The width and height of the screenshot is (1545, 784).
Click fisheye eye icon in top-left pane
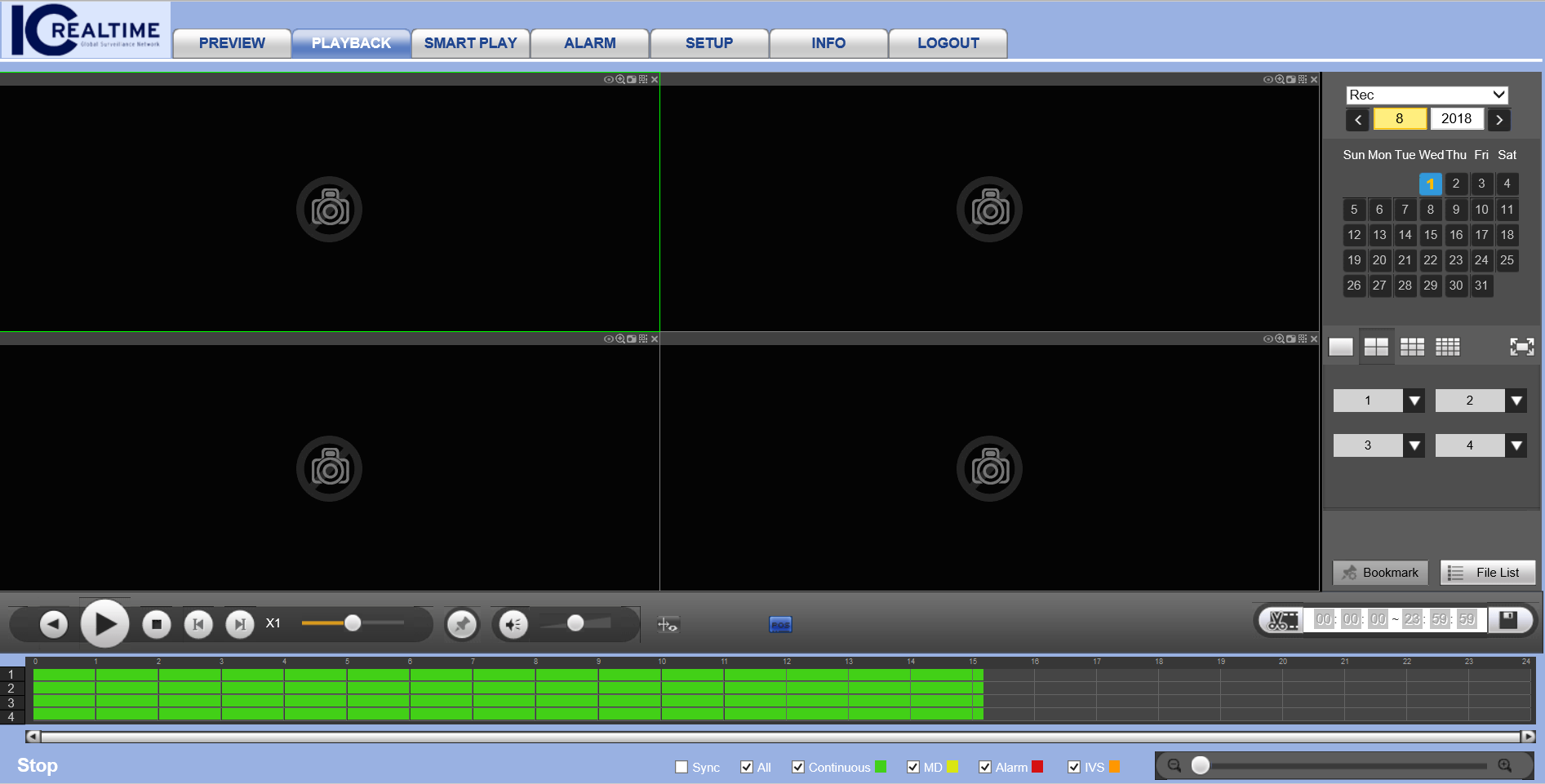(608, 79)
